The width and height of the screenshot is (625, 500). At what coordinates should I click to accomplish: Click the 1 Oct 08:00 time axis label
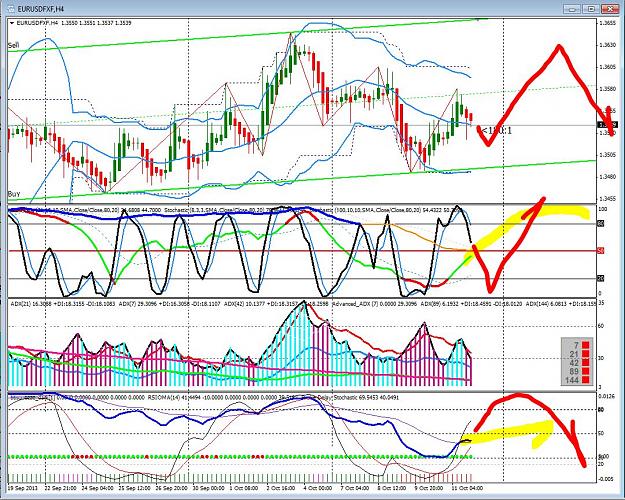[x=244, y=488]
